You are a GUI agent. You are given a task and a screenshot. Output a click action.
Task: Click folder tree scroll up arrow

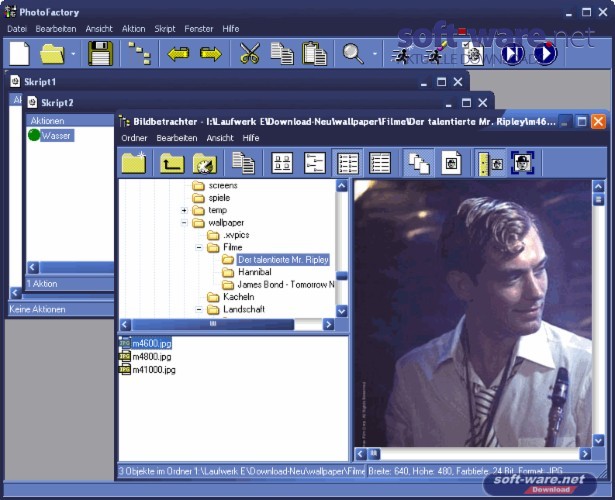pyautogui.click(x=342, y=186)
